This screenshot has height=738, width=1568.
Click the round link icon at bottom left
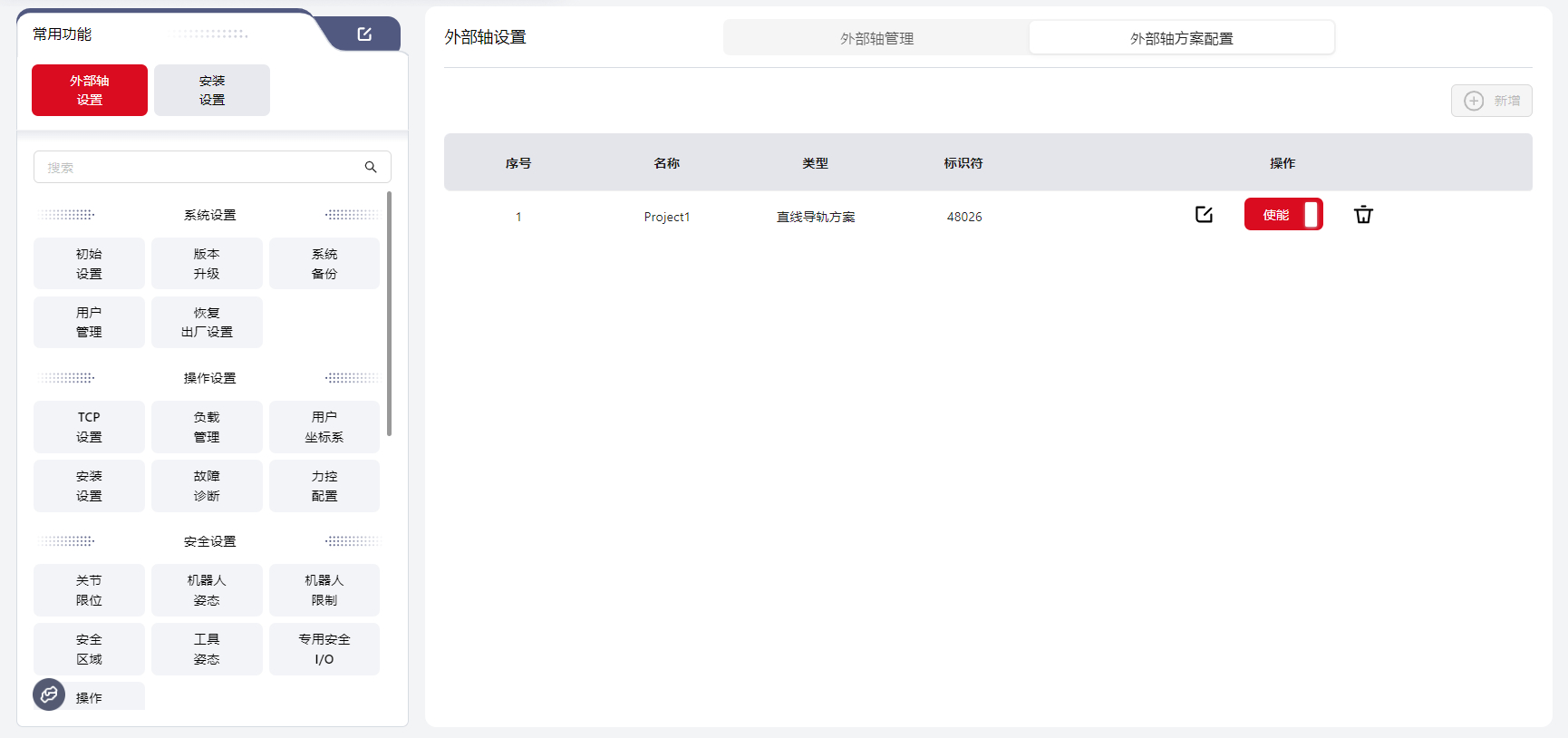pos(49,694)
